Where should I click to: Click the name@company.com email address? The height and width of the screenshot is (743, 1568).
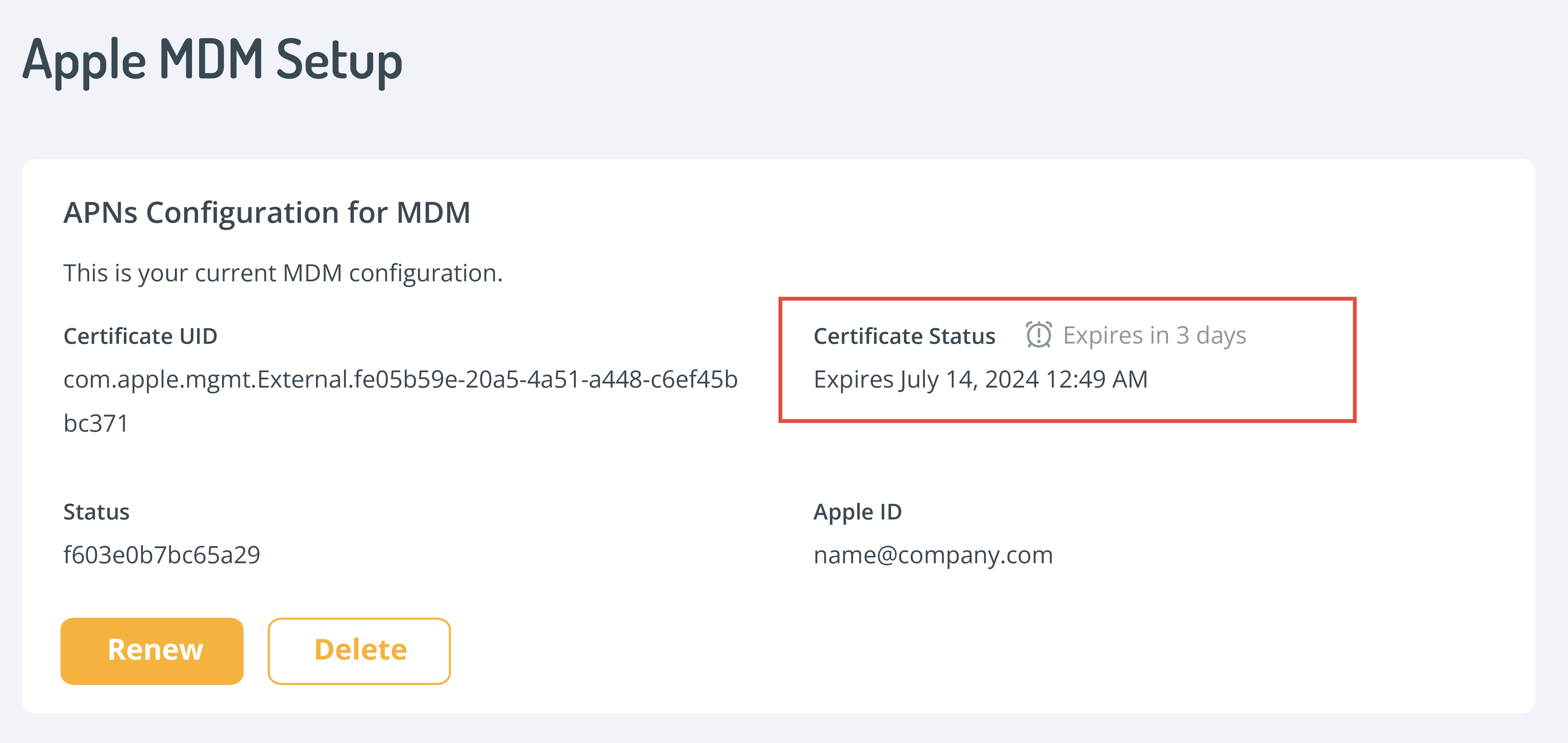click(x=933, y=555)
